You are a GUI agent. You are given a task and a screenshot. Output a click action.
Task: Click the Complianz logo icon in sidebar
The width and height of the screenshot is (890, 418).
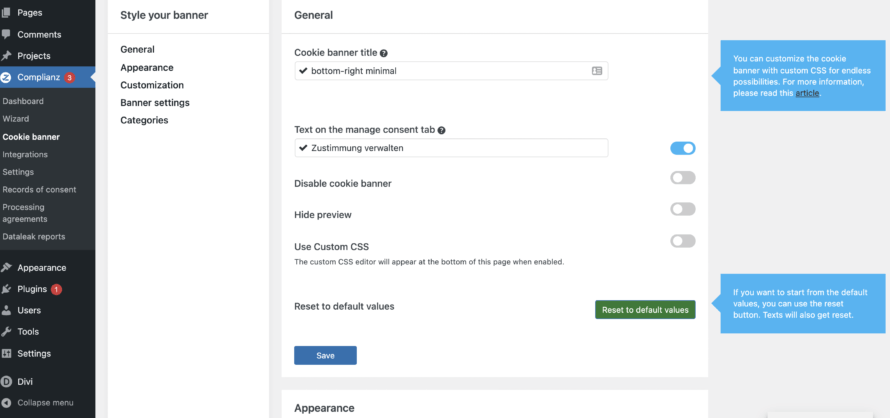7,77
